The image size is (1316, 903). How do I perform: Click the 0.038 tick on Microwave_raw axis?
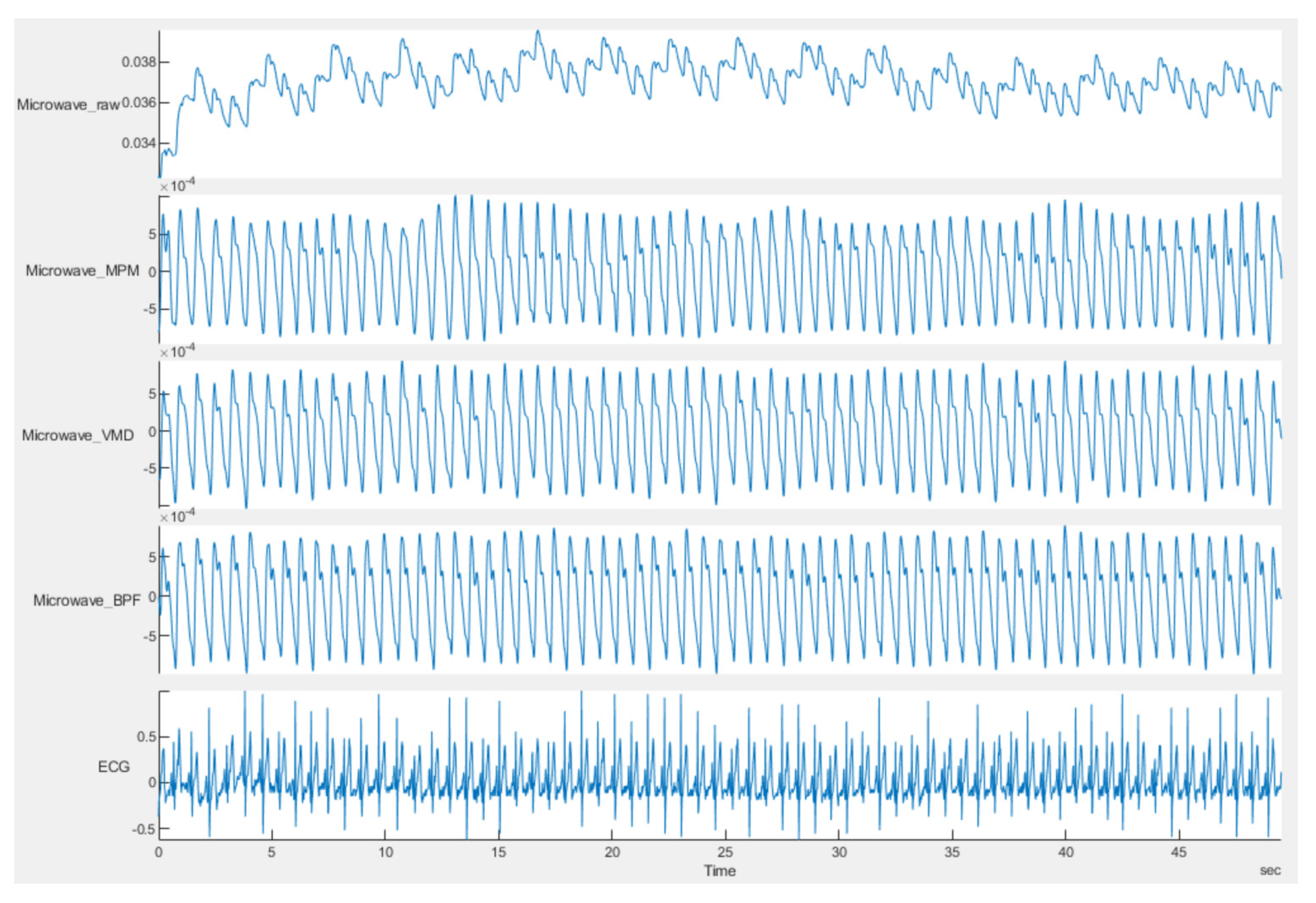tap(138, 62)
